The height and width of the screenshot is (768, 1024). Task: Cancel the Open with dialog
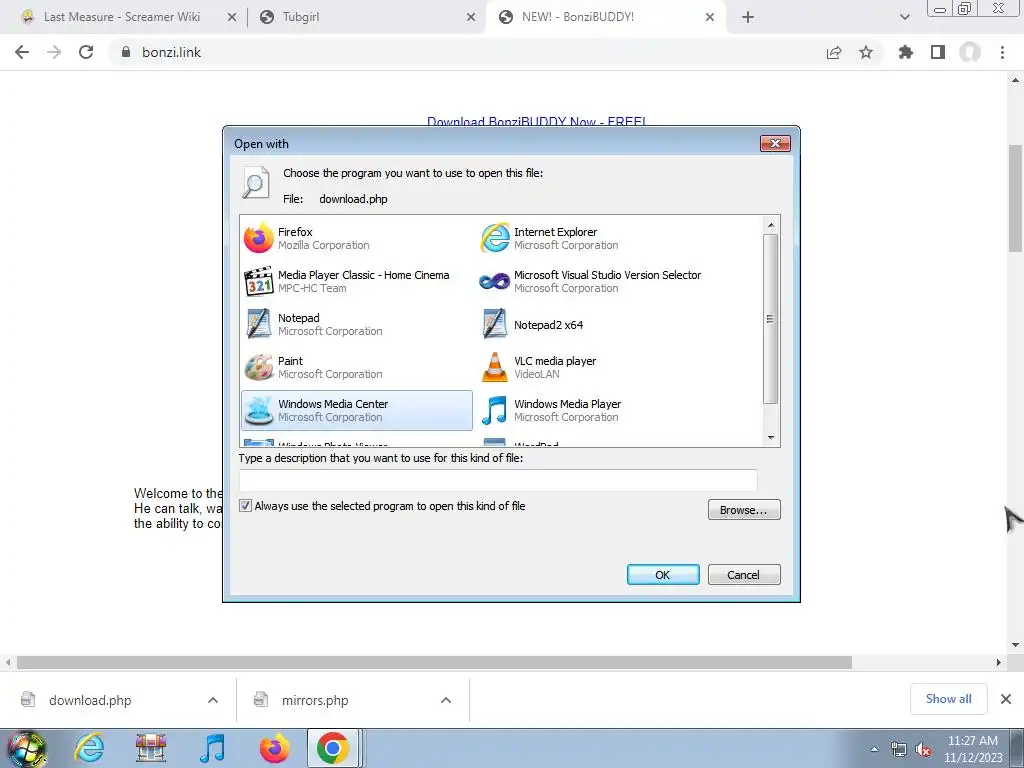pyautogui.click(x=744, y=575)
